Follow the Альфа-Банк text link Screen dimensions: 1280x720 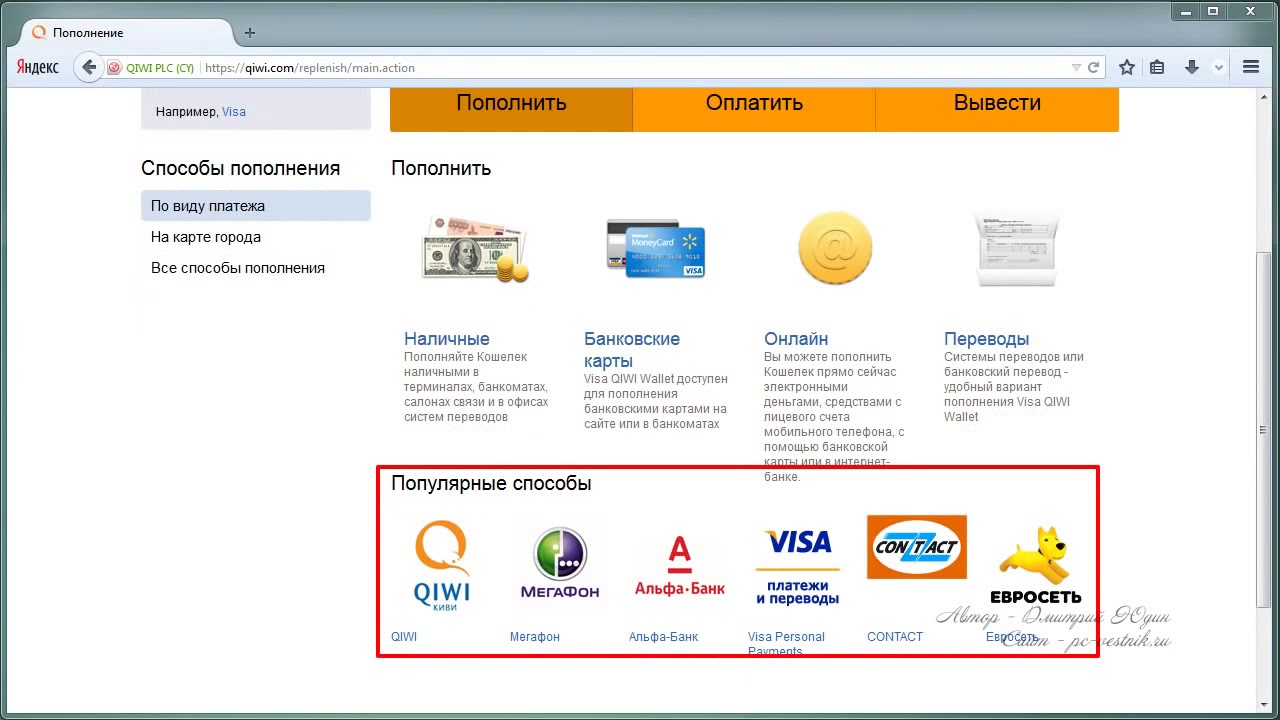[663, 637]
